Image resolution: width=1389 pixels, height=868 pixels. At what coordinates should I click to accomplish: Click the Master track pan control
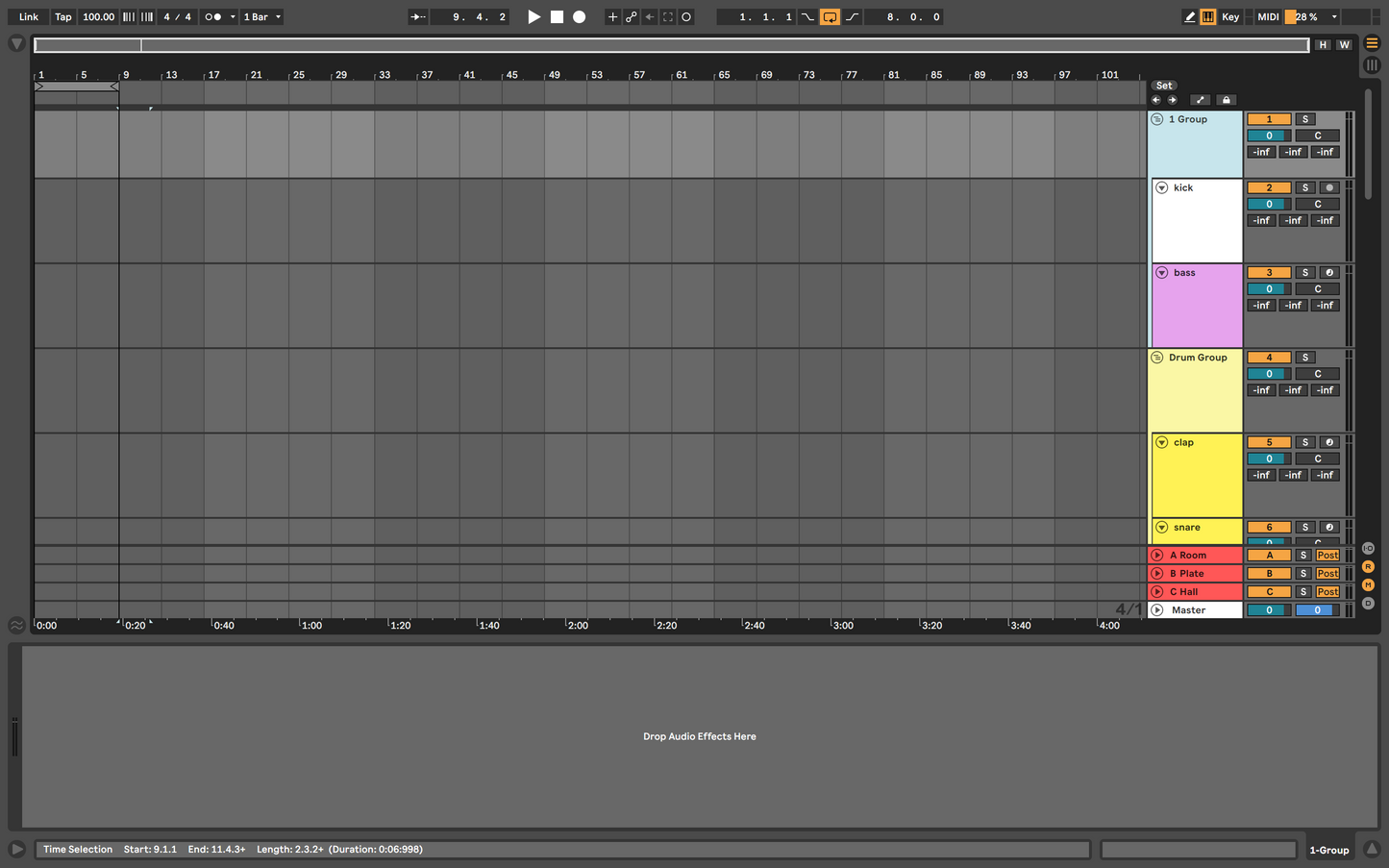(1316, 609)
